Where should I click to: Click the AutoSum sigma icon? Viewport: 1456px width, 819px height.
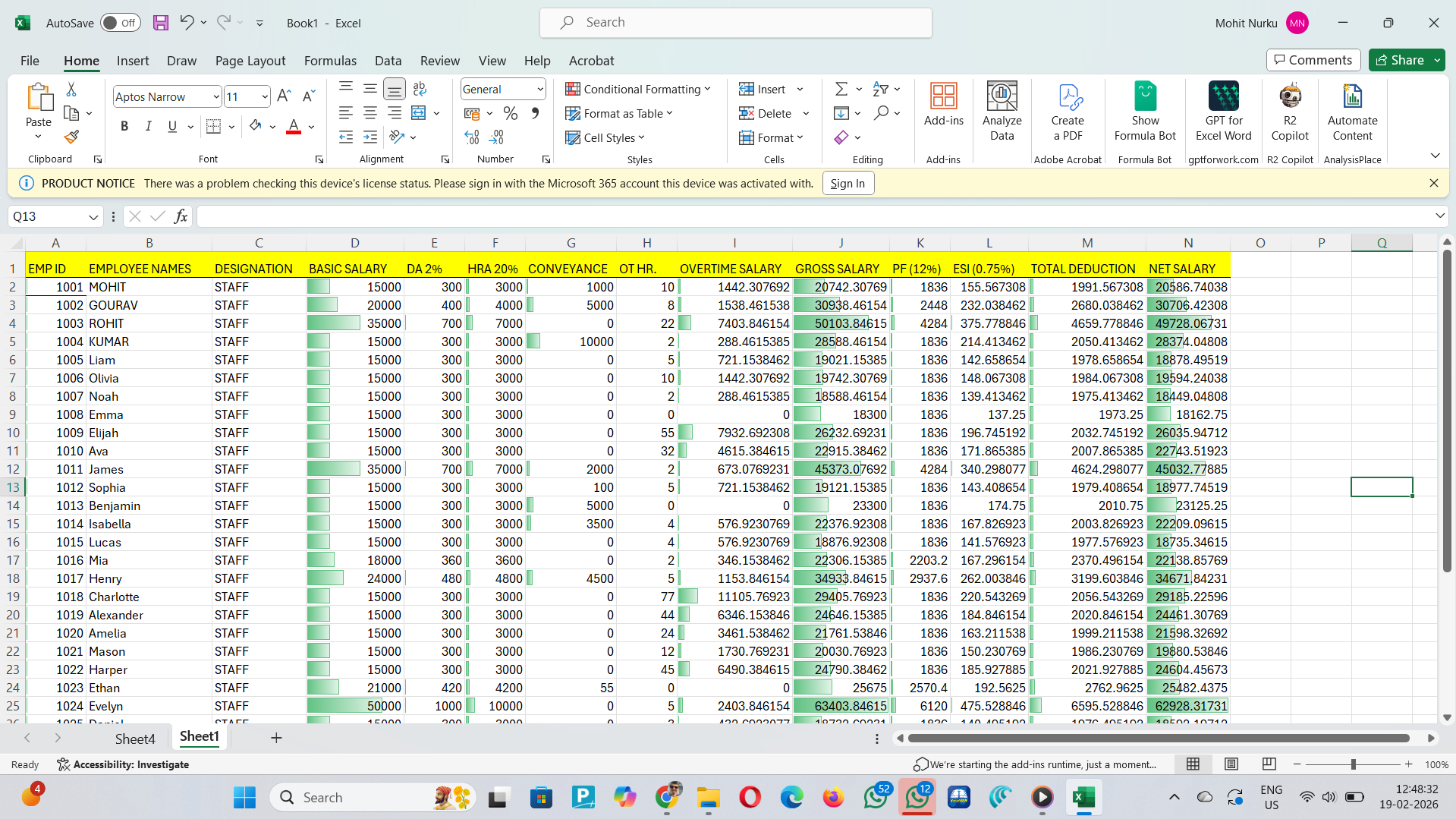tap(841, 90)
